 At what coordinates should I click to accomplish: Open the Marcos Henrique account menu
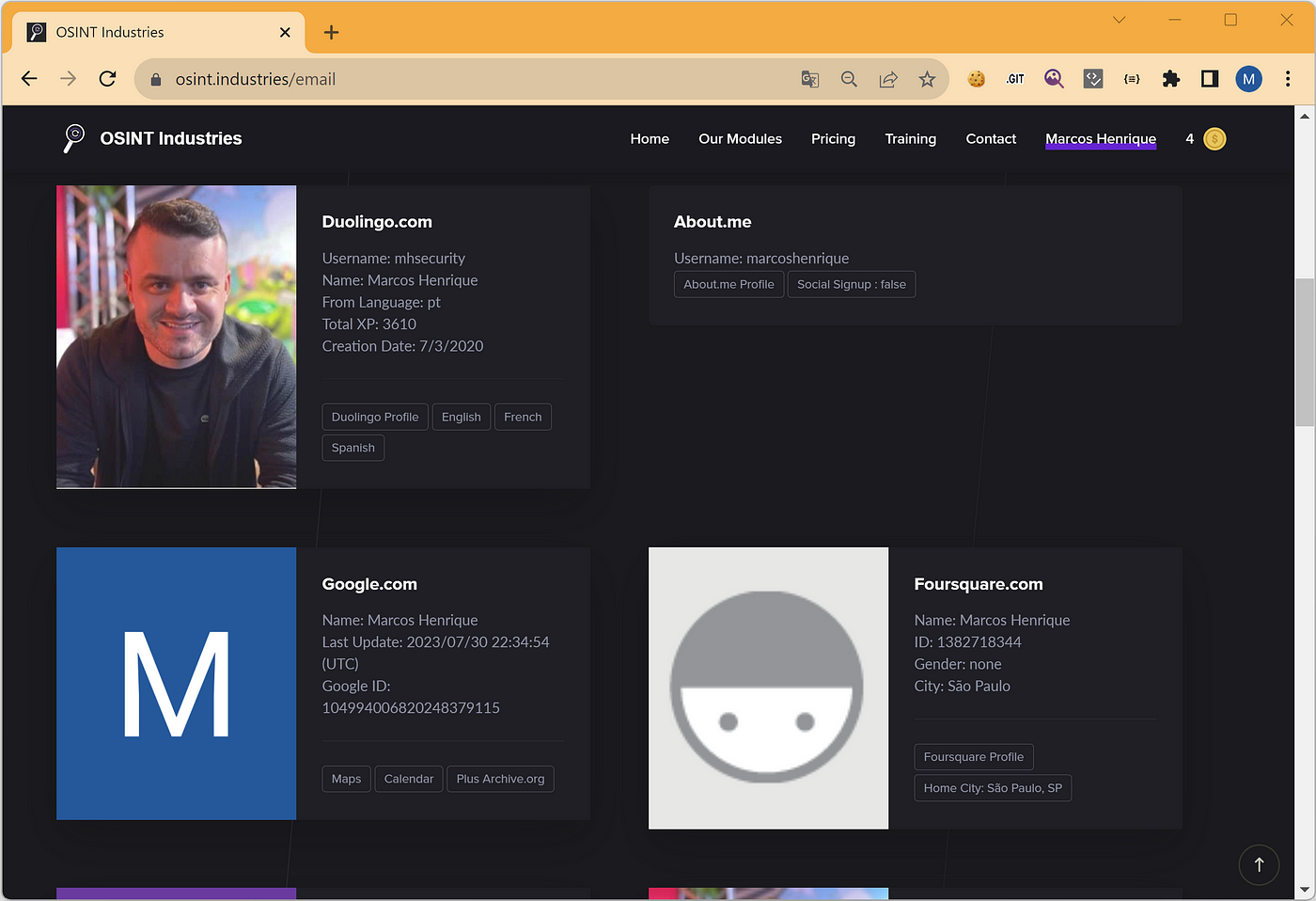tap(1101, 139)
